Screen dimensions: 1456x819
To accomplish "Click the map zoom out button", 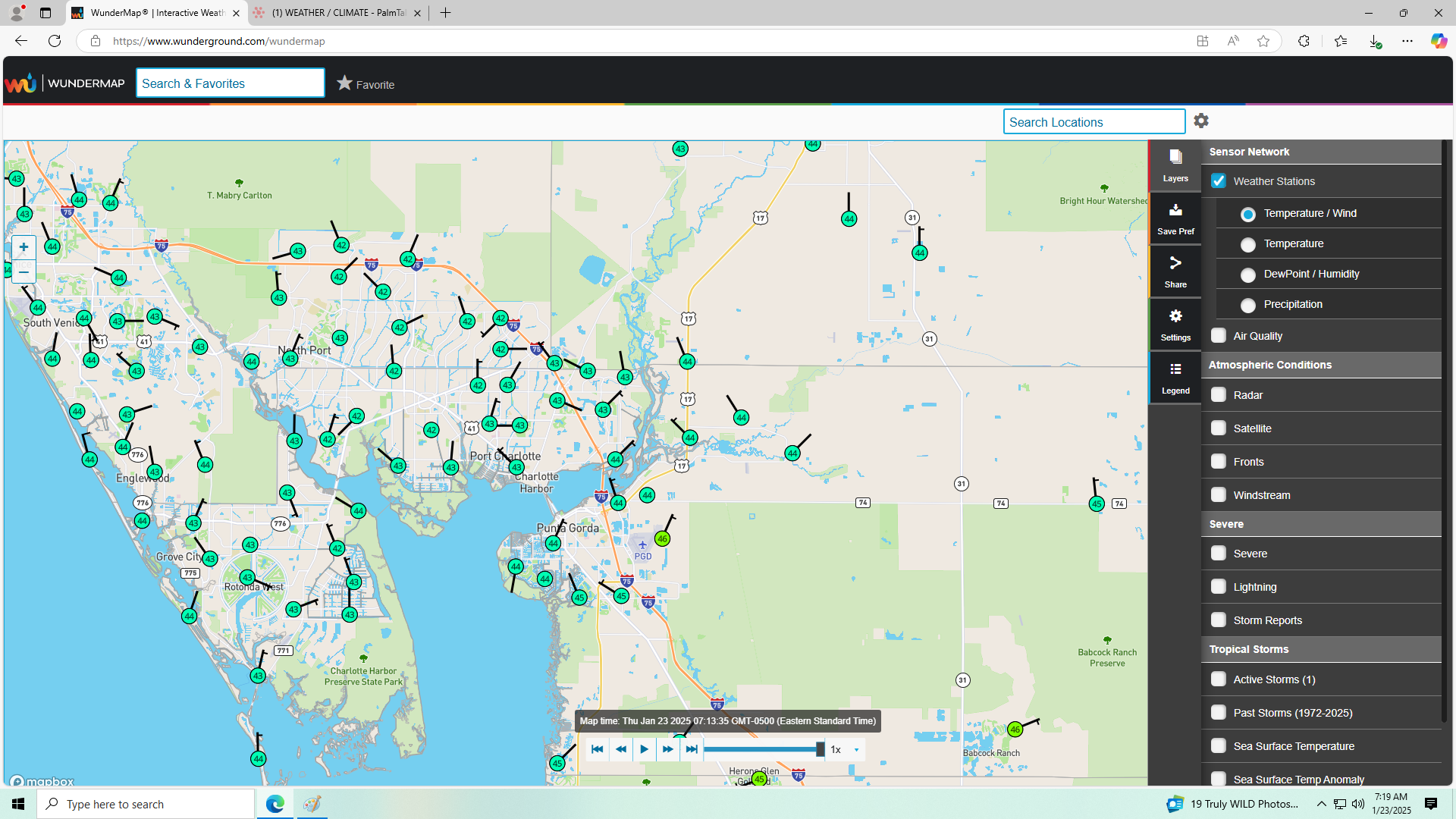I will 24,272.
